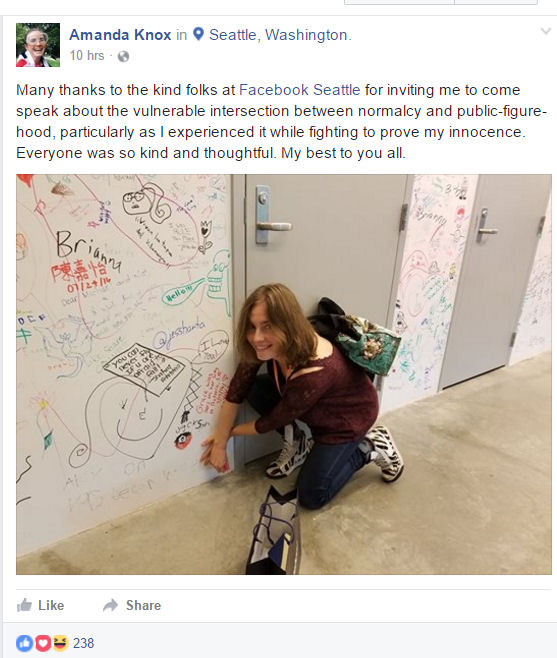View the 238 reactions count
The height and width of the screenshot is (658, 557).
pos(84,643)
